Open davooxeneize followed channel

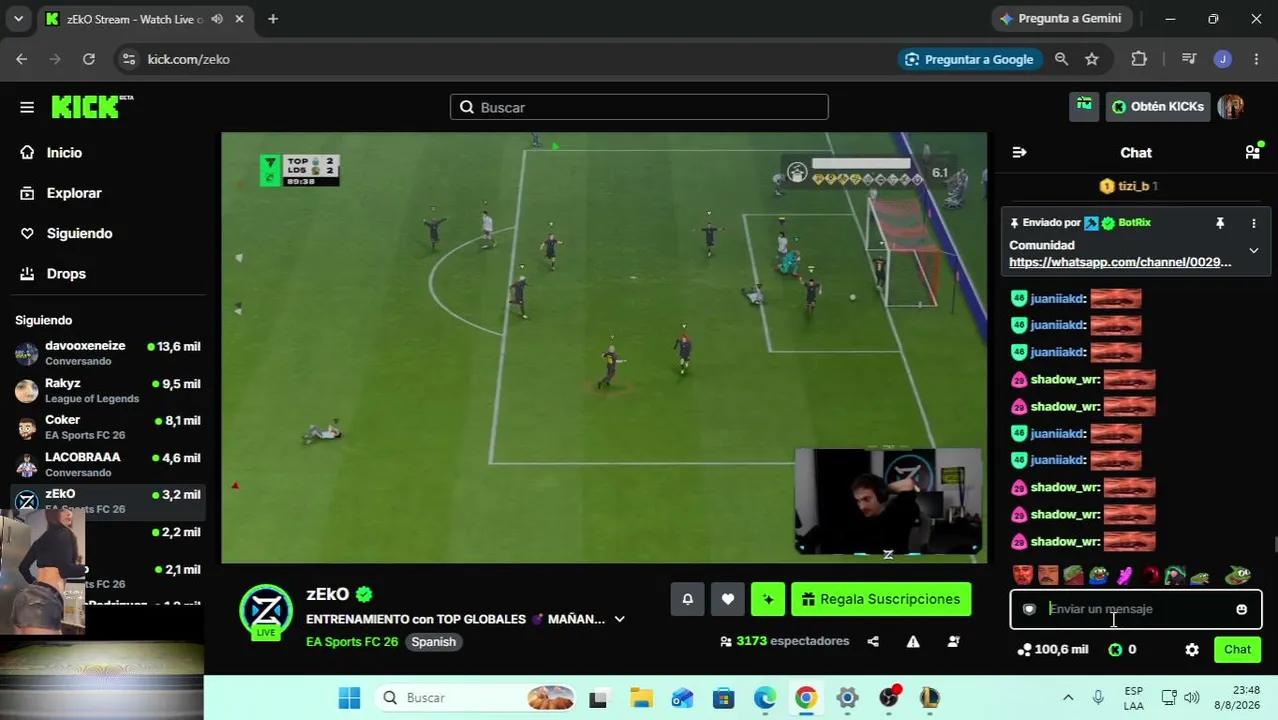coord(108,353)
